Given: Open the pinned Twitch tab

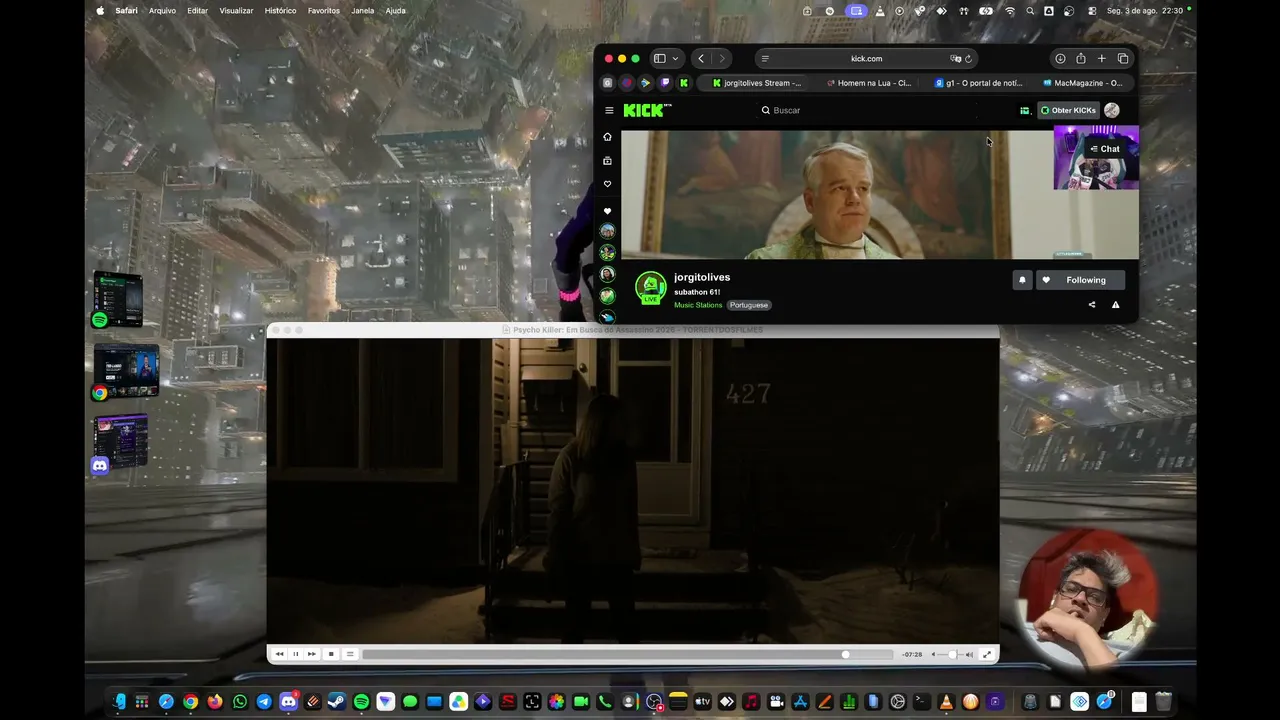Looking at the screenshot, I should click(x=665, y=83).
